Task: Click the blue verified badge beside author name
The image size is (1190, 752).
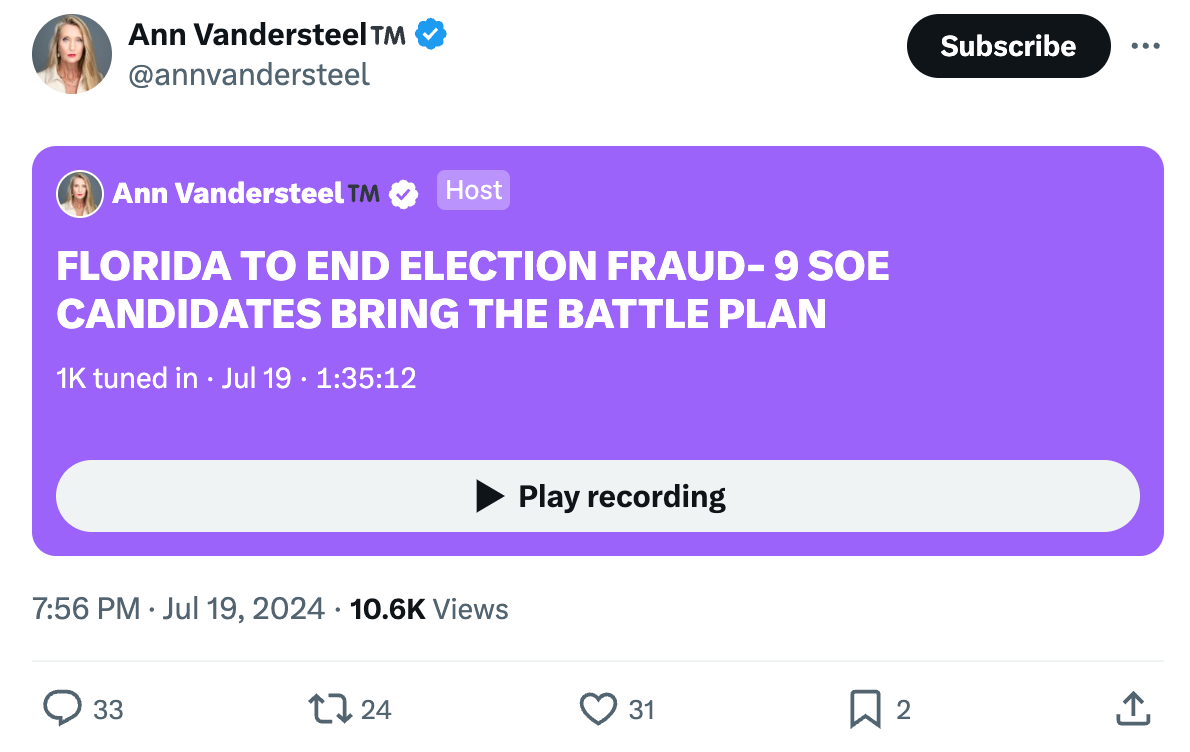Action: [x=431, y=35]
